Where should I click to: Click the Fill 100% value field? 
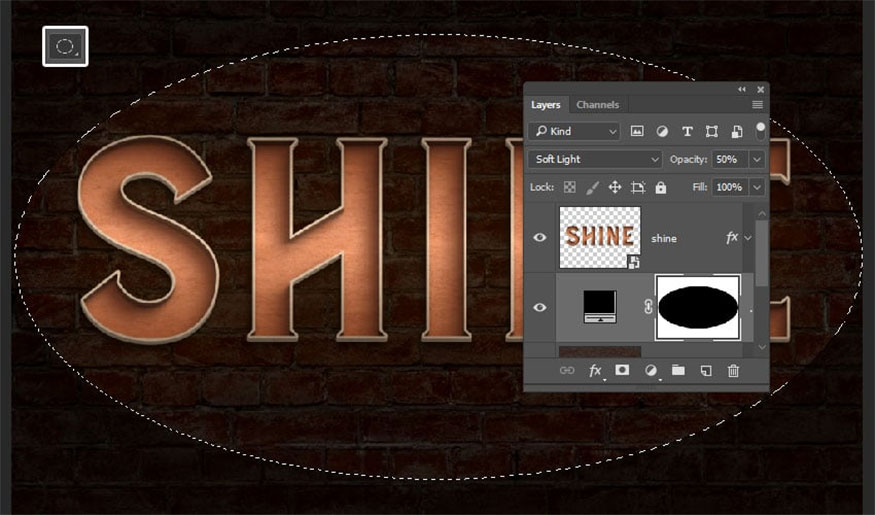(729, 187)
